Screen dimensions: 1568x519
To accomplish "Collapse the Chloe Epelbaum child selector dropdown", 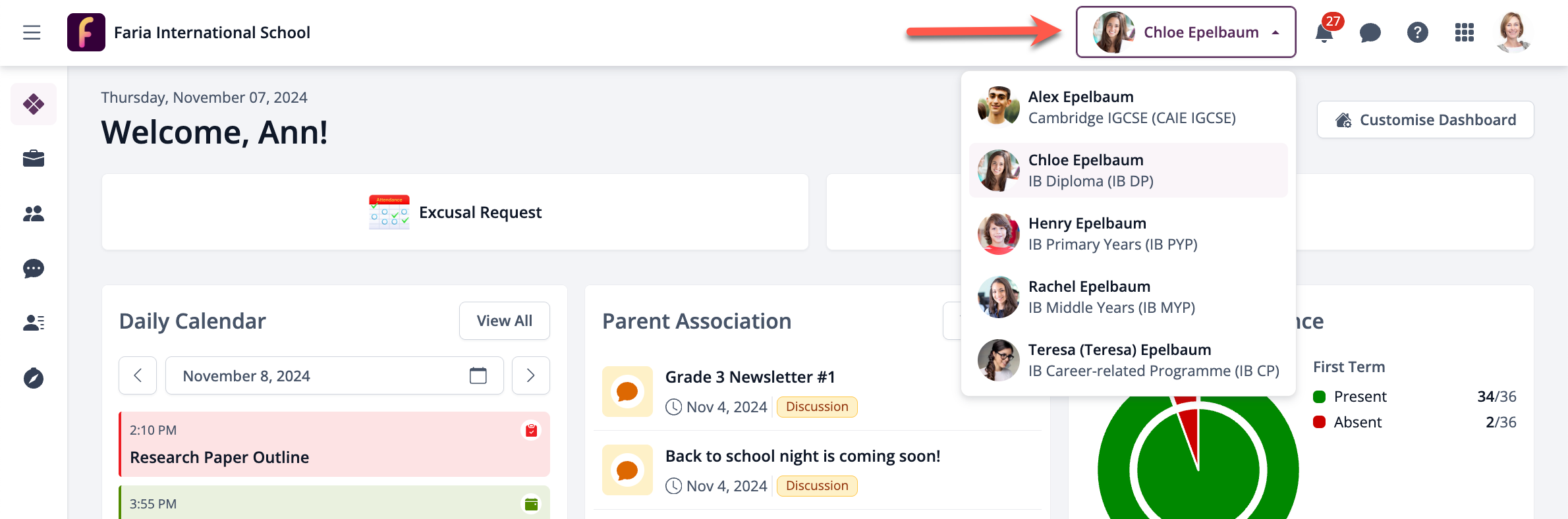I will tap(1185, 32).
